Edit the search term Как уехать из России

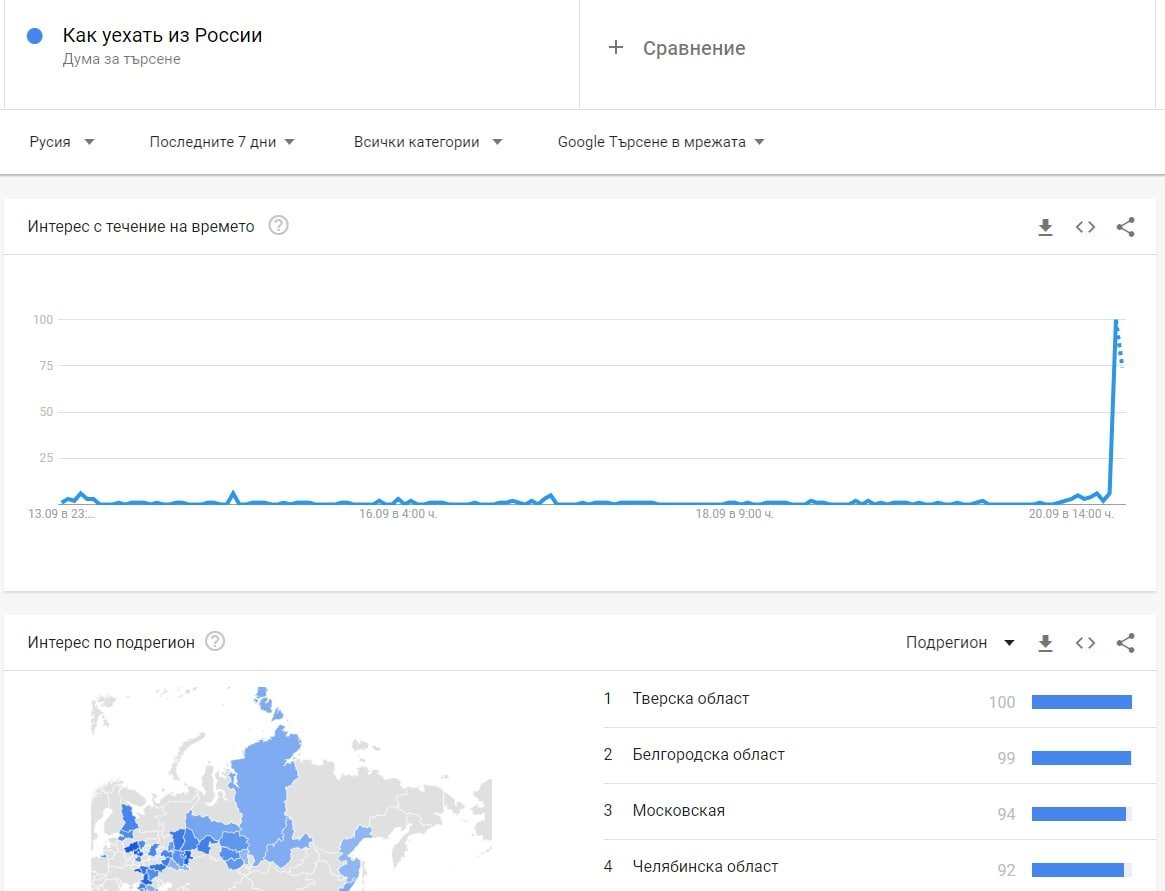pyautogui.click(x=162, y=36)
